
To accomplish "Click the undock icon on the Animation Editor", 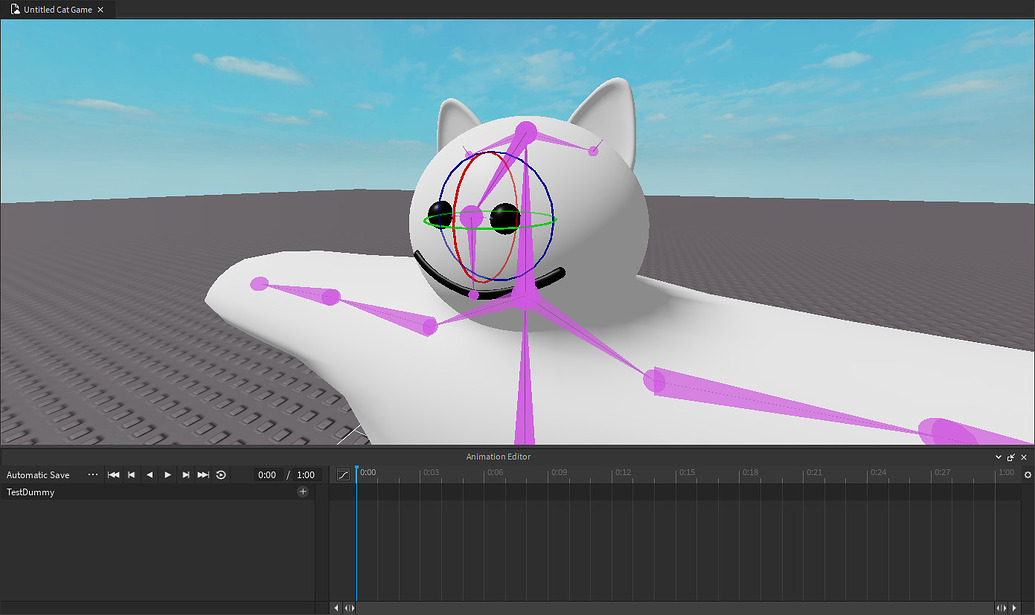I will (x=1011, y=457).
